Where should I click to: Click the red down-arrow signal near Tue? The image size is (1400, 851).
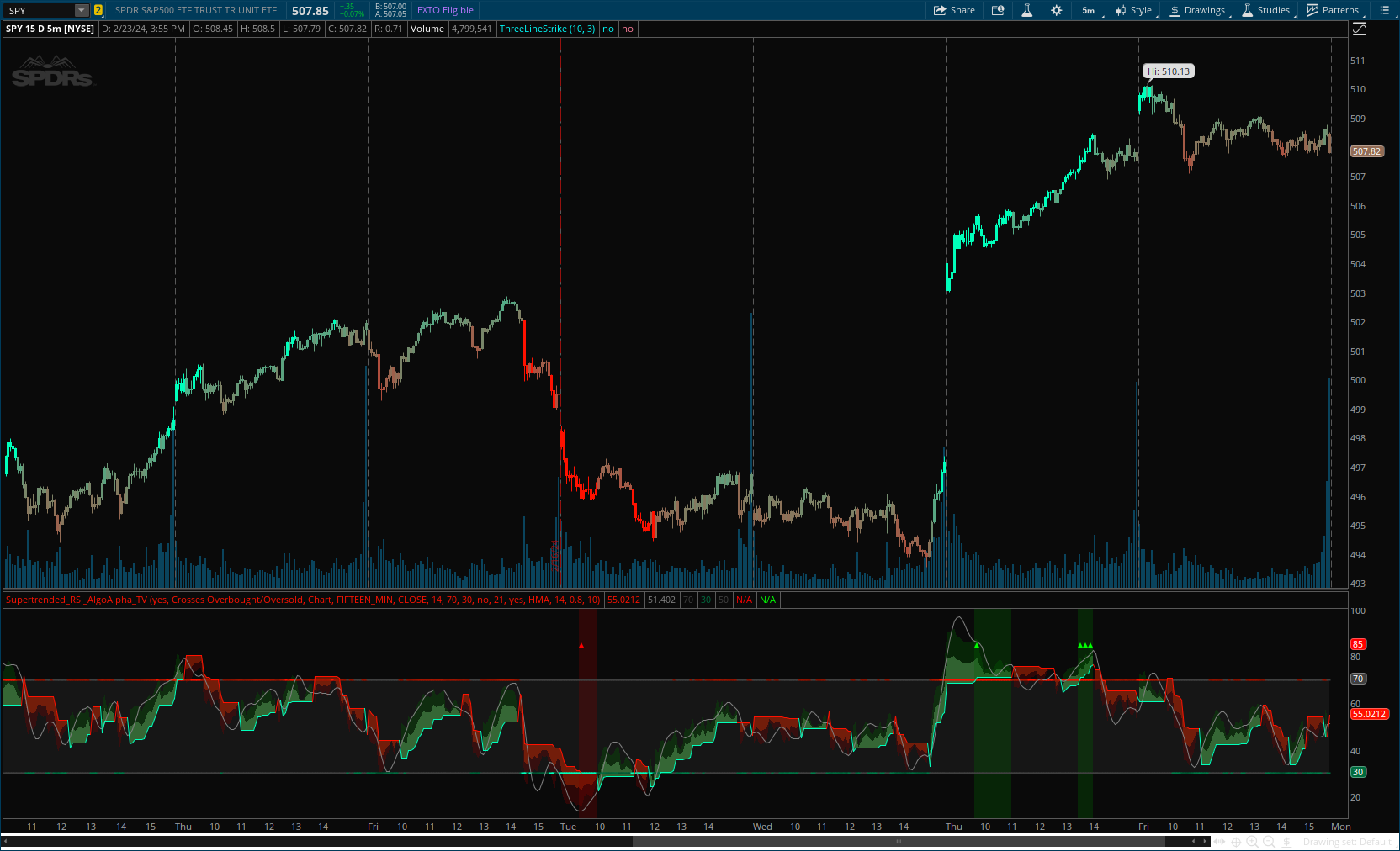click(x=581, y=645)
